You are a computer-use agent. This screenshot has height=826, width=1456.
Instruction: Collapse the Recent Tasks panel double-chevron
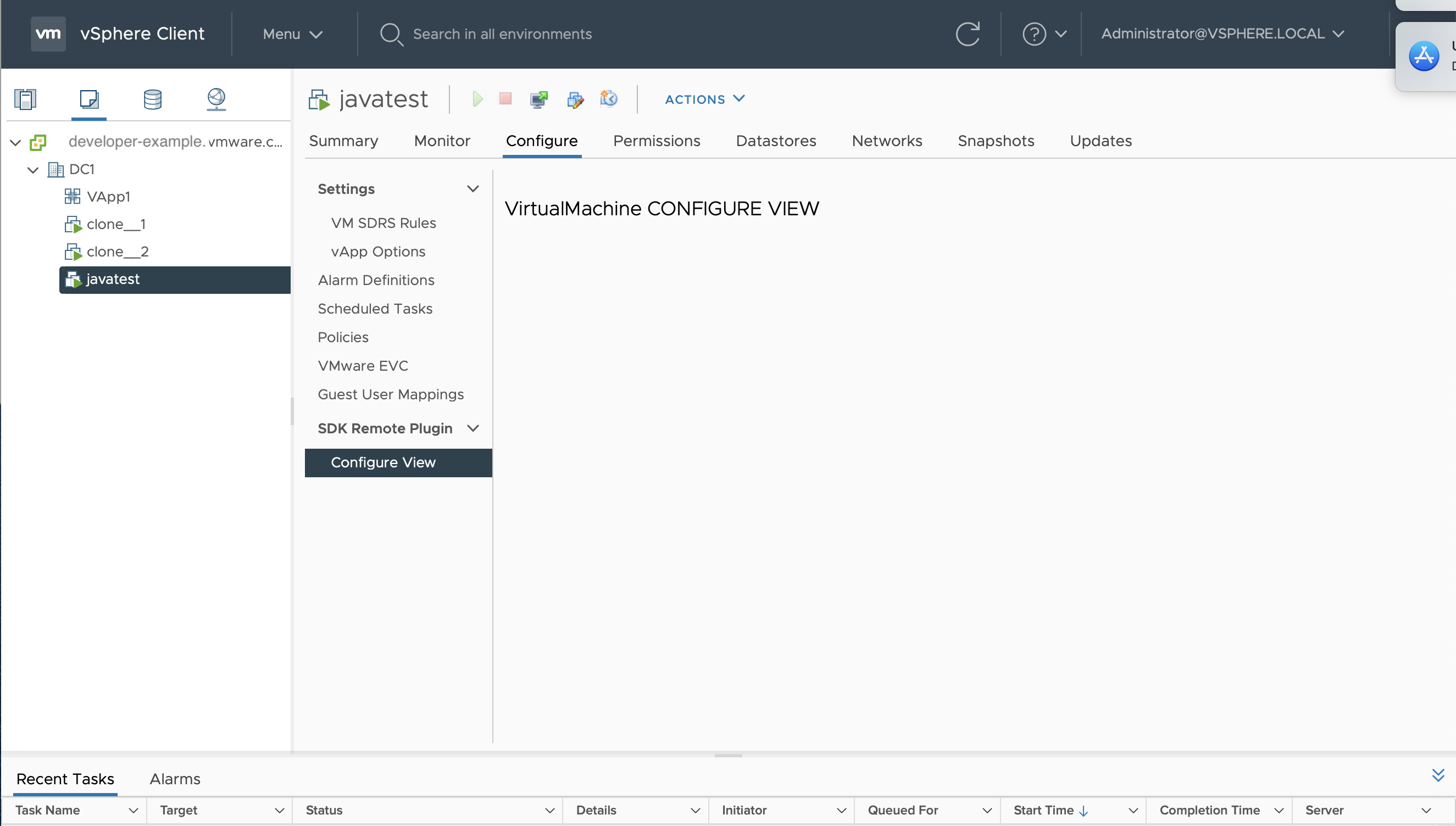1438,775
